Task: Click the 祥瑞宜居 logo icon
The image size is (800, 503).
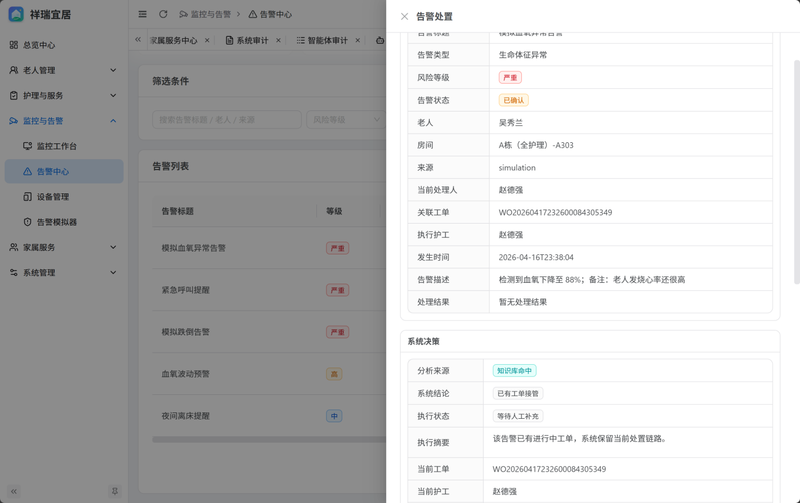Action: tap(16, 14)
